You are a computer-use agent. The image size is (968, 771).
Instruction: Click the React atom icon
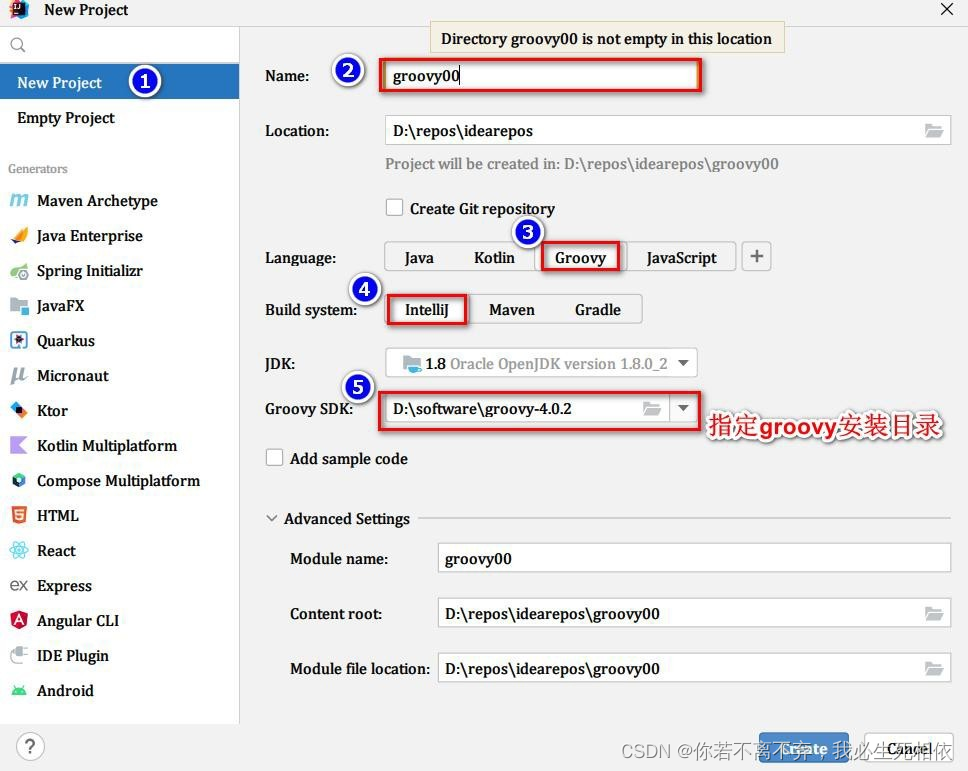(x=19, y=550)
